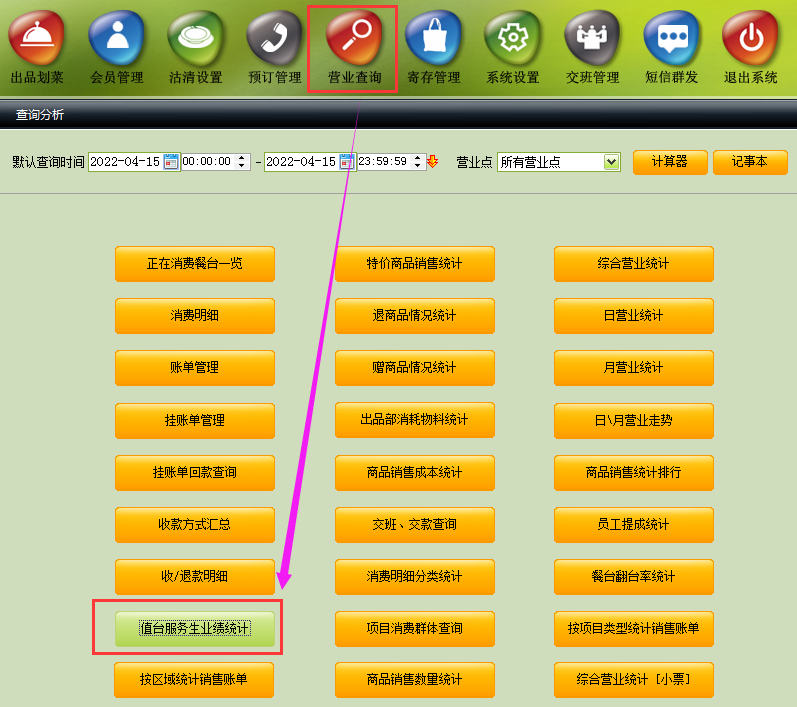This screenshot has height=707, width=797.
Task: Open 商品销售统计排行
Action: [x=634, y=473]
